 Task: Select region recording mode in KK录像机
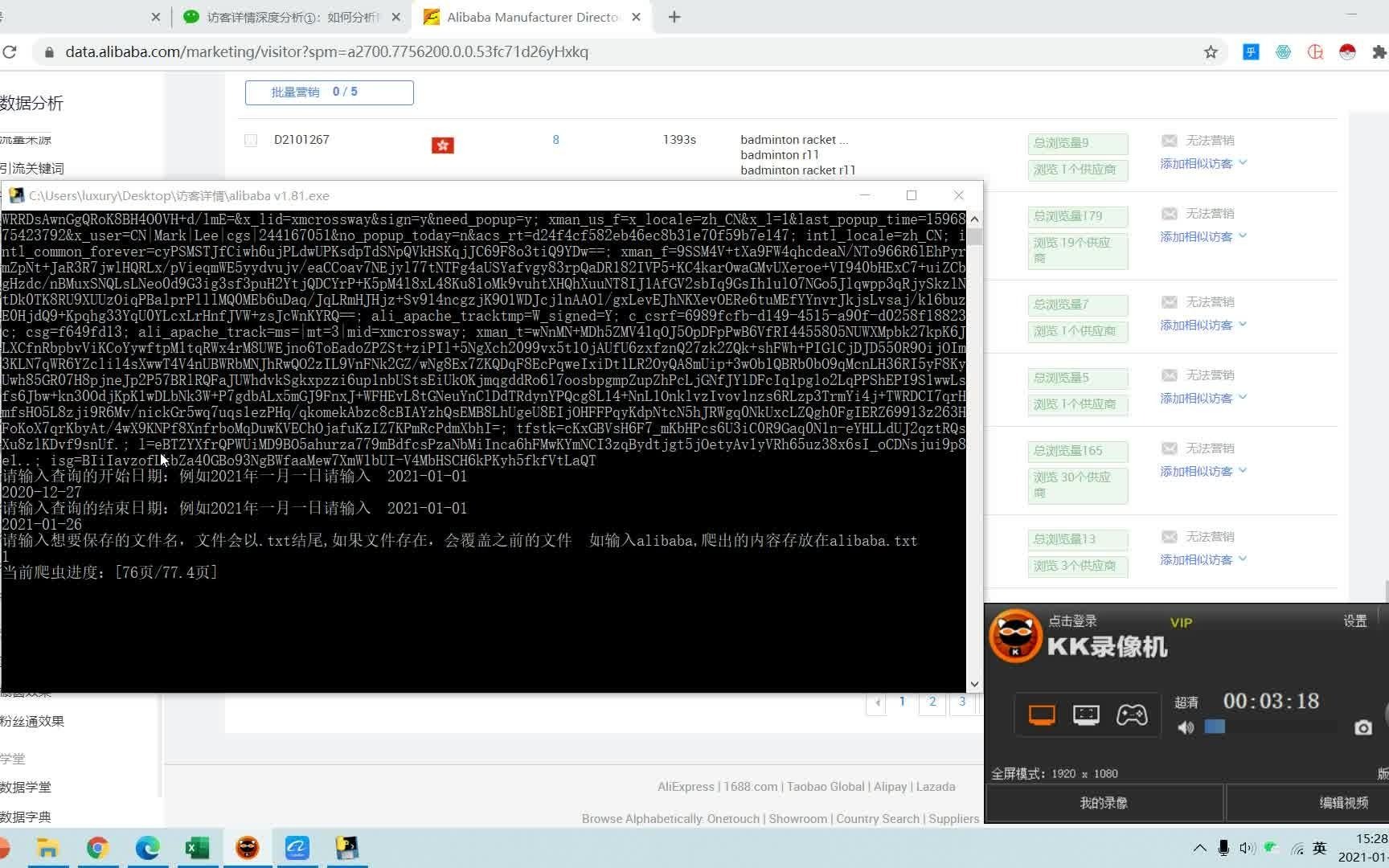(1086, 714)
